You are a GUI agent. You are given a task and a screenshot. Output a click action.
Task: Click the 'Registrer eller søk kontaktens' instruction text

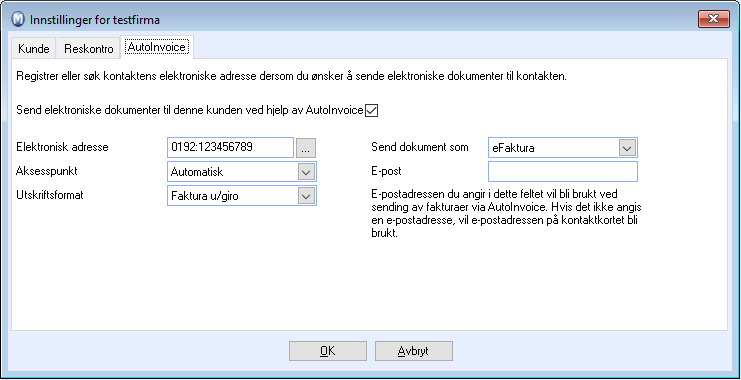(291, 77)
